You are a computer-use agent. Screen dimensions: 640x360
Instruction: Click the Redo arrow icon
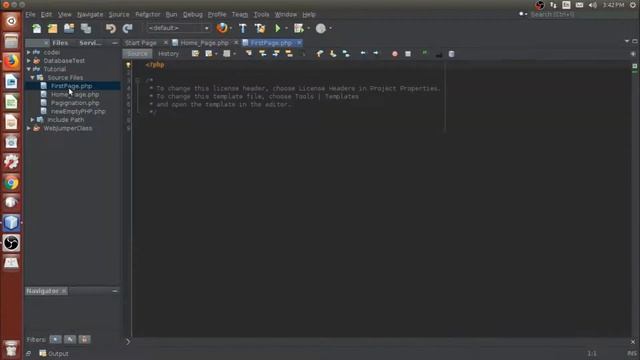pyautogui.click(x=127, y=28)
